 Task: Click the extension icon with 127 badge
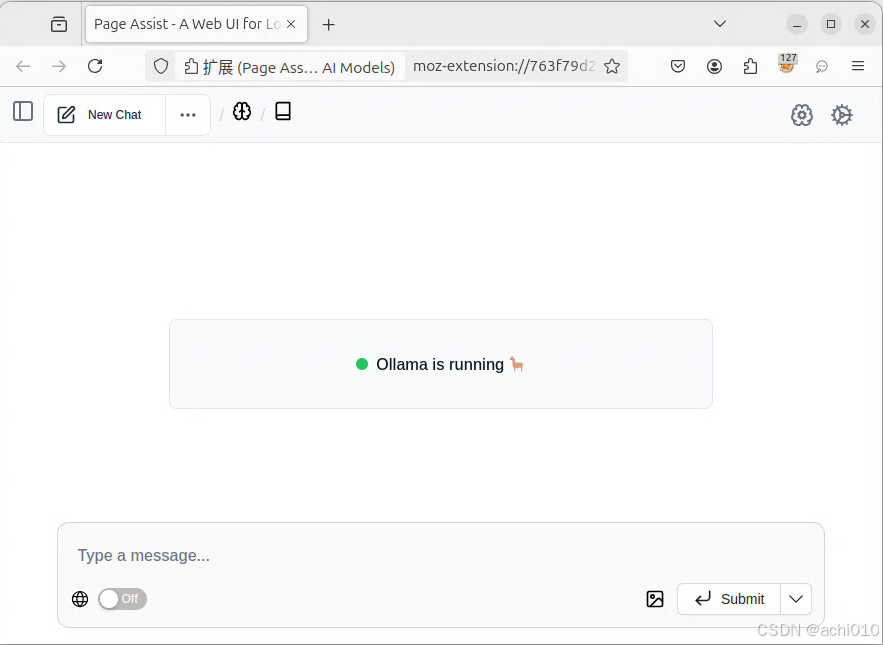(787, 64)
